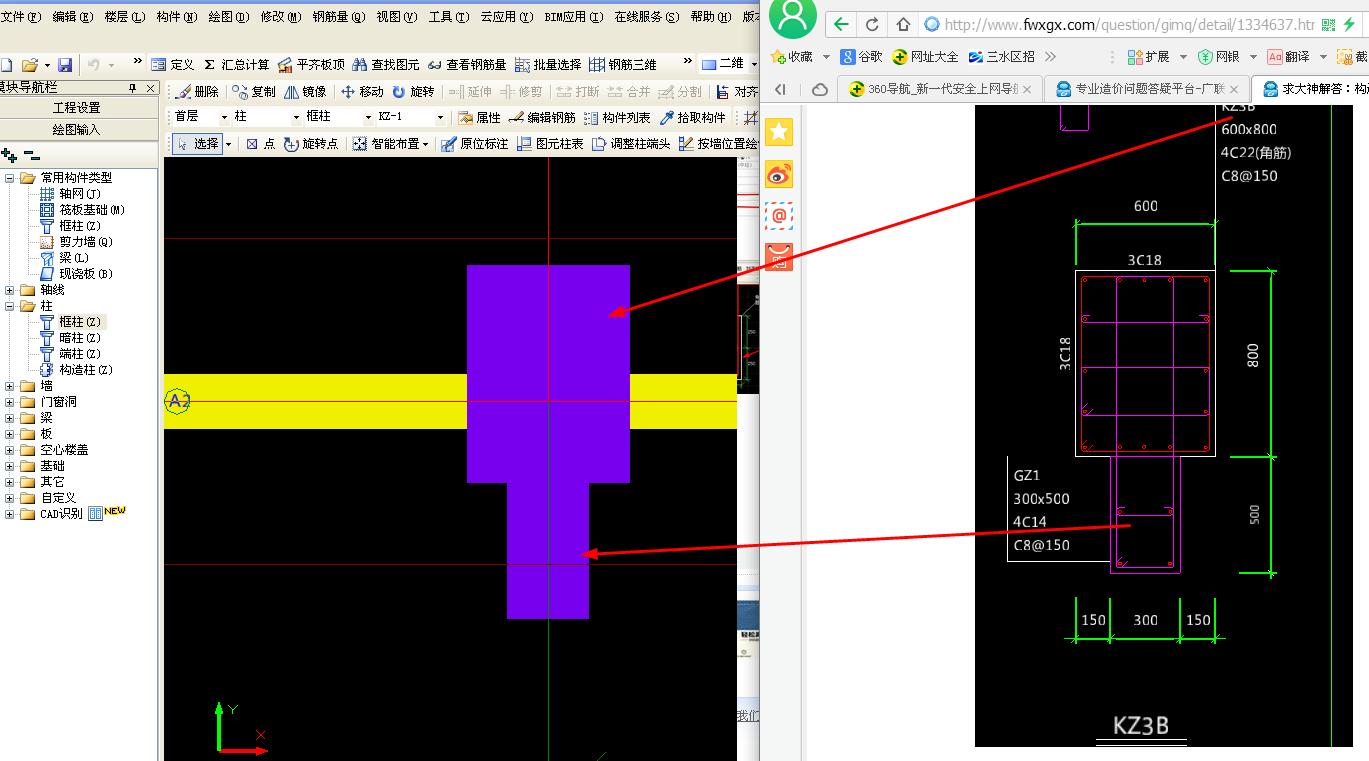Click the Save file icon in toolbar
This screenshot has width=1369, height=761.
click(65, 65)
